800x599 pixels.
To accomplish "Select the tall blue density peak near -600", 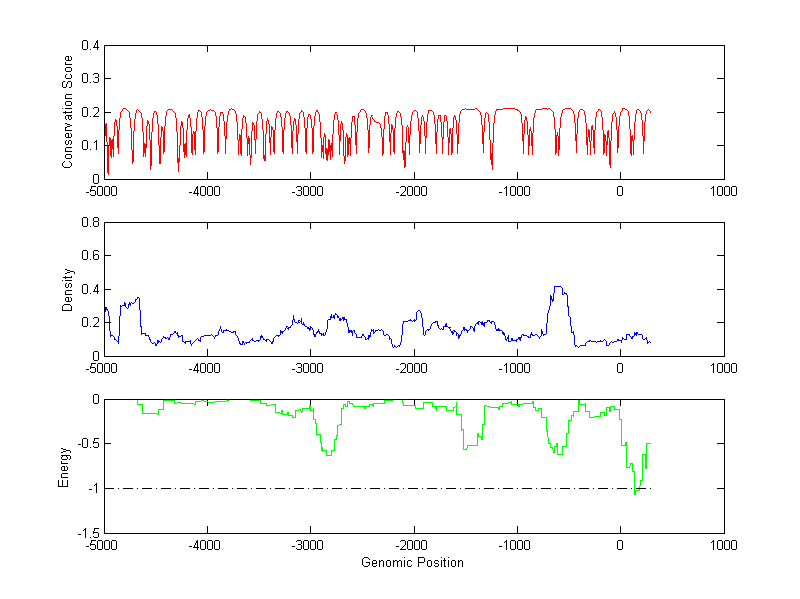I will [x=559, y=290].
